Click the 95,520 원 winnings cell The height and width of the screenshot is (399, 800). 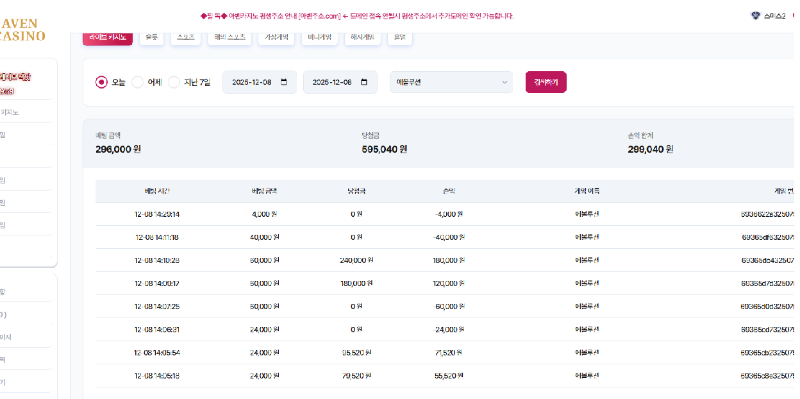coord(357,353)
